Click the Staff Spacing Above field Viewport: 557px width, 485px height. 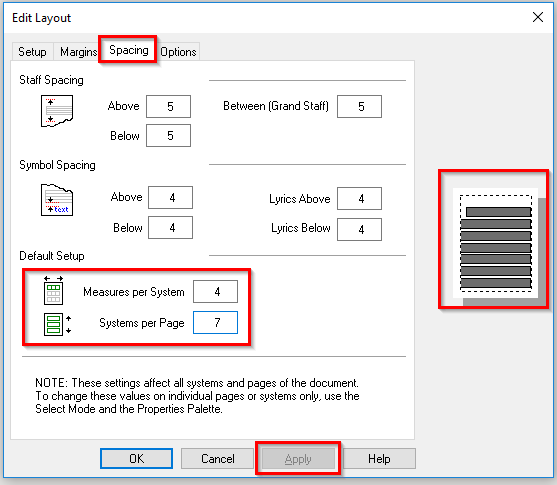point(168,106)
